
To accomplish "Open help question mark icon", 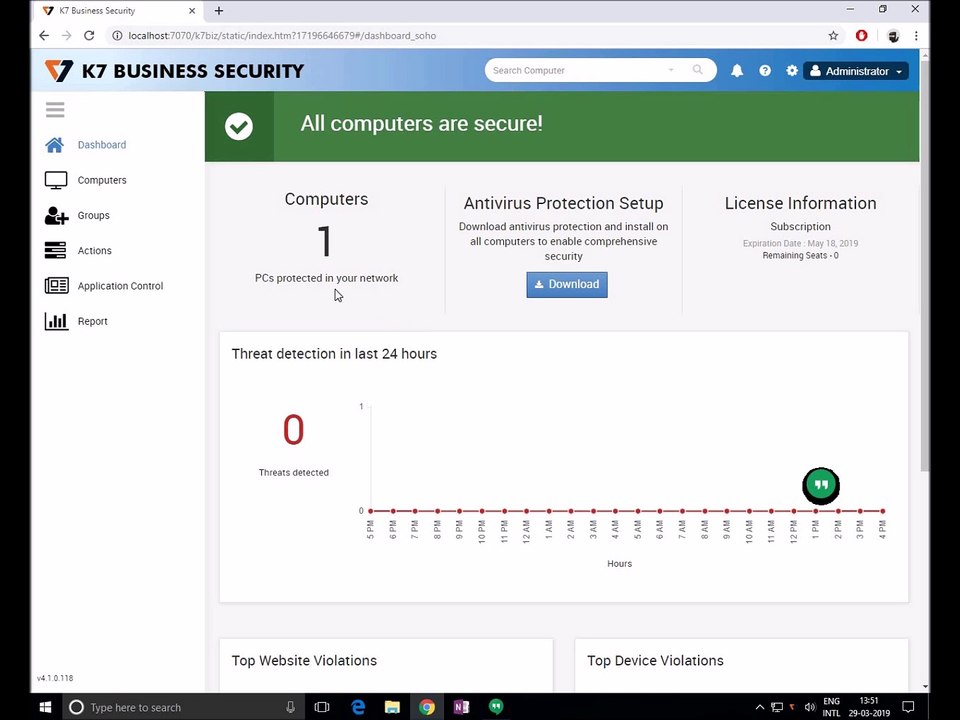I will point(765,71).
